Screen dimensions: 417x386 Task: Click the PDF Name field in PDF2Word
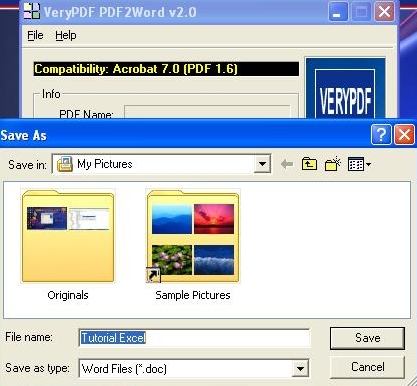[x=207, y=112]
